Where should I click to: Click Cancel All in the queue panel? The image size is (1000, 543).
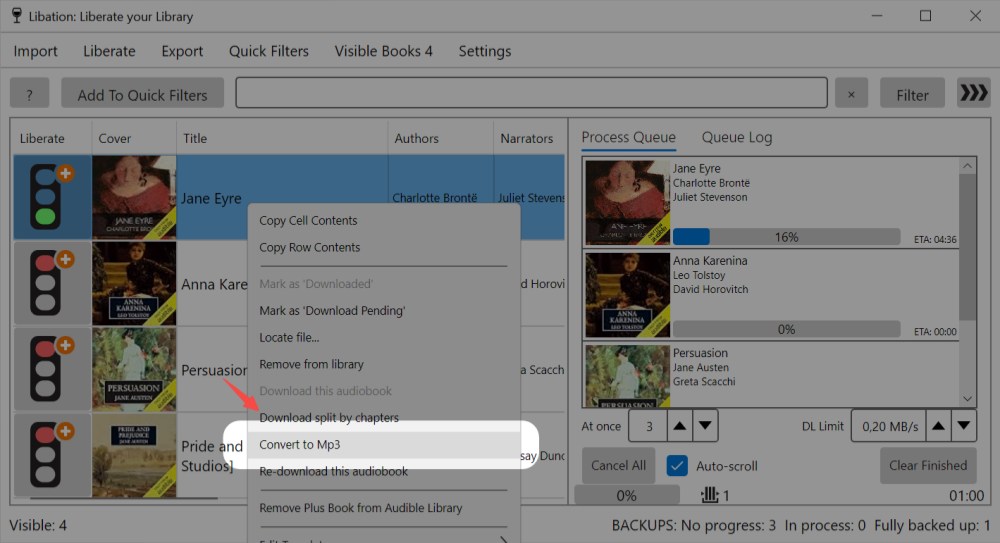coord(618,465)
